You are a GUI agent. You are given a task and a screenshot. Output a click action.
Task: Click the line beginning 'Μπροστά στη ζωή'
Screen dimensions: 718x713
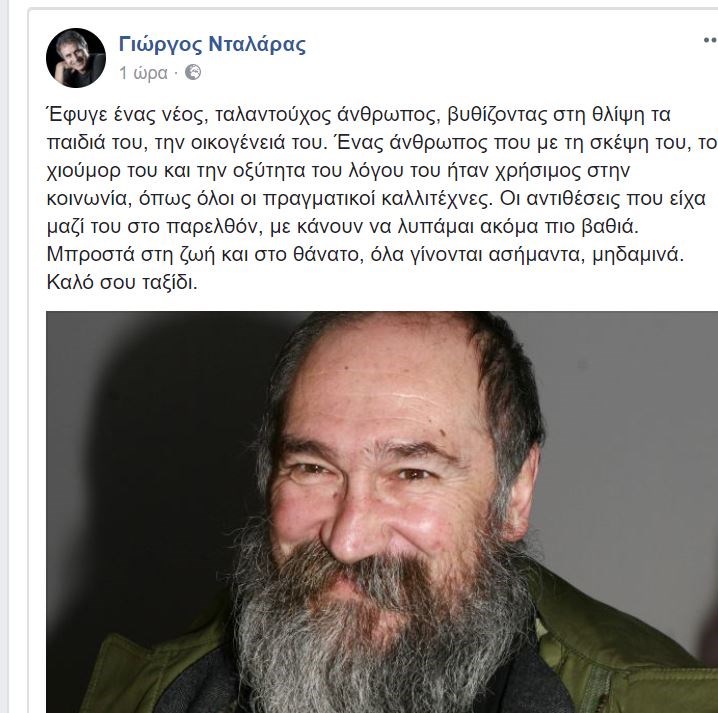365,255
